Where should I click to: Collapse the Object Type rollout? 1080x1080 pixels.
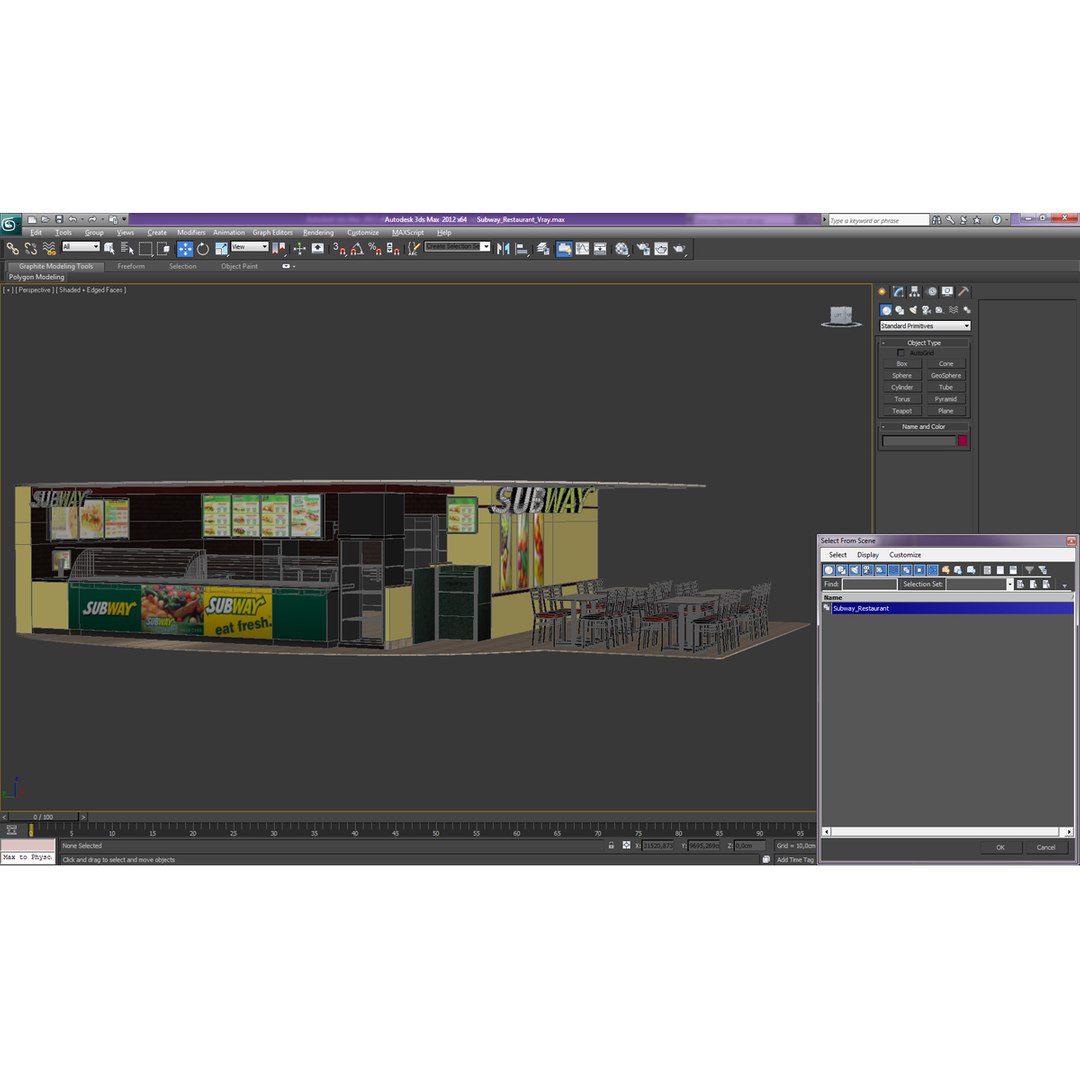tap(924, 342)
